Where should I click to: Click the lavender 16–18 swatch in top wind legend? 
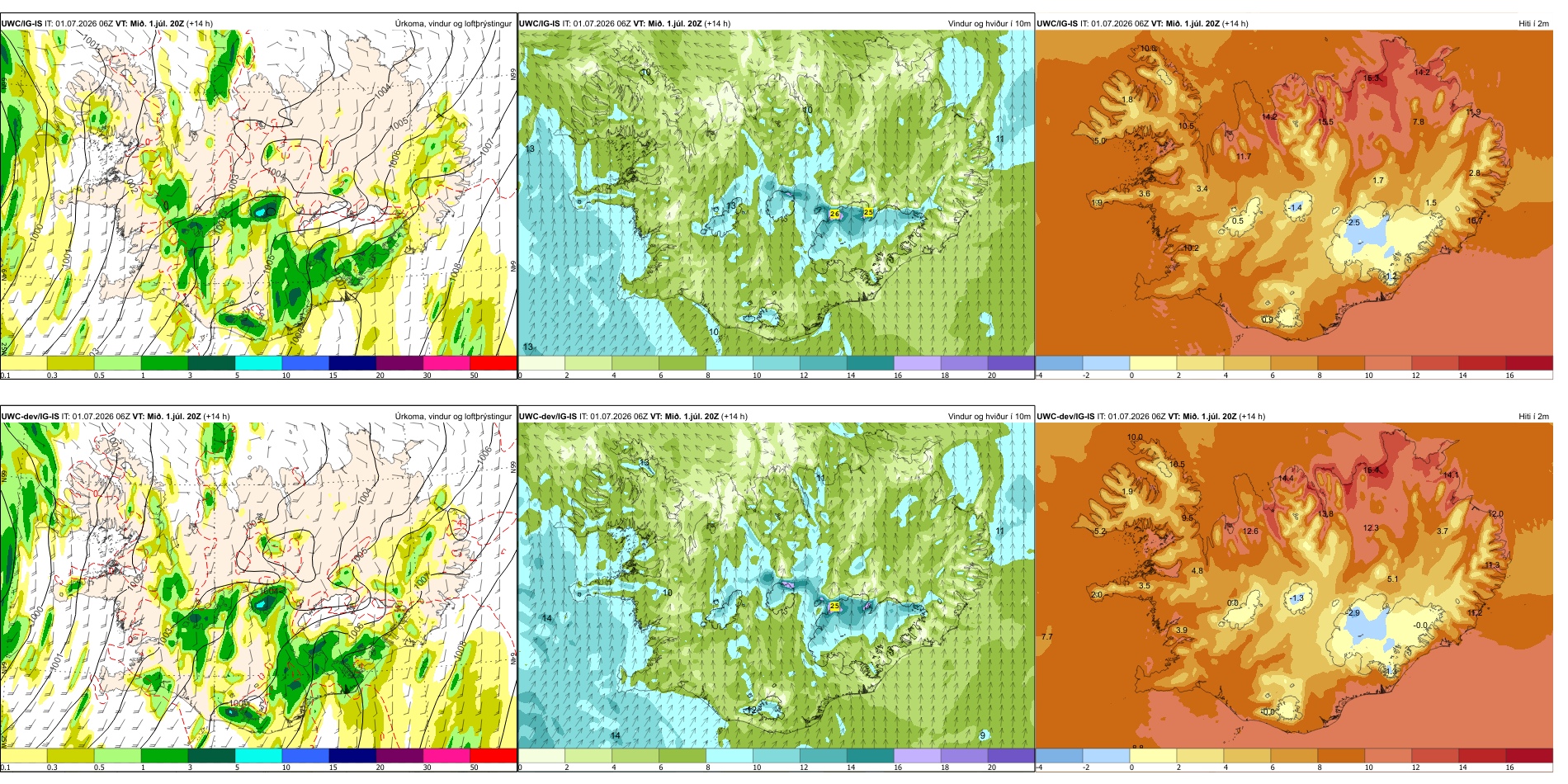[x=917, y=363]
